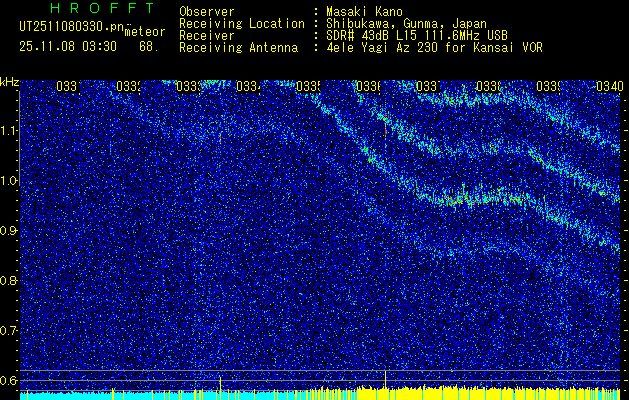The height and width of the screenshot is (400, 629).
Task: Click the Receiving Antenna label
Action: click(239, 48)
